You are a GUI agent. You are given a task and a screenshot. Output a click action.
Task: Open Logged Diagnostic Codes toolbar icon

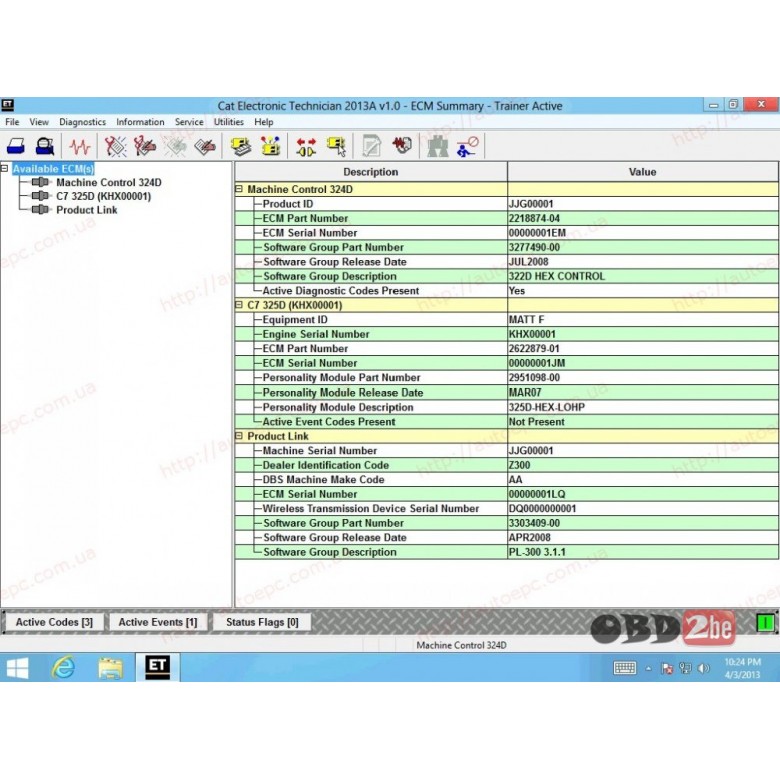pos(145,146)
